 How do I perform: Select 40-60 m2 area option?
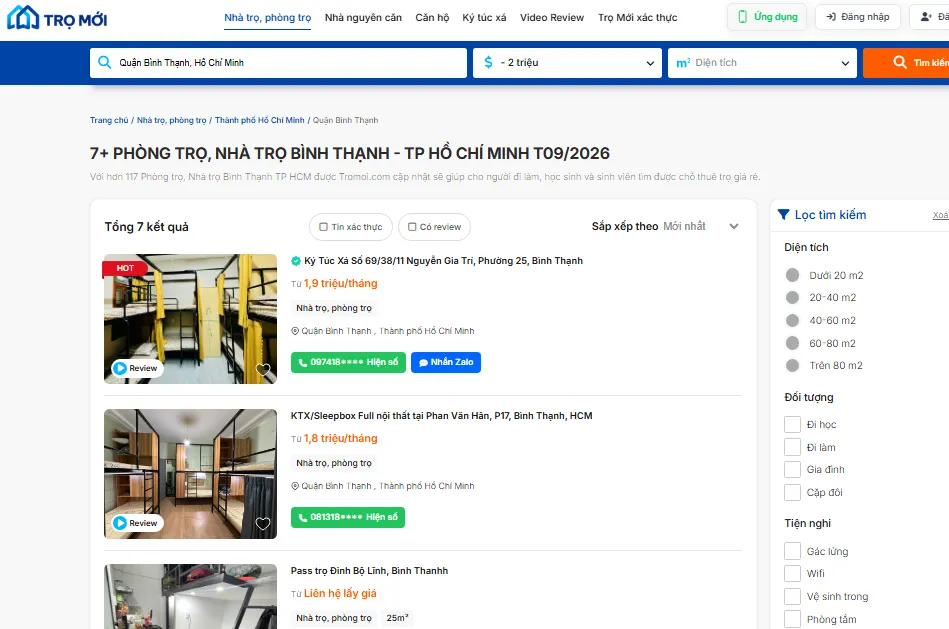[792, 320]
